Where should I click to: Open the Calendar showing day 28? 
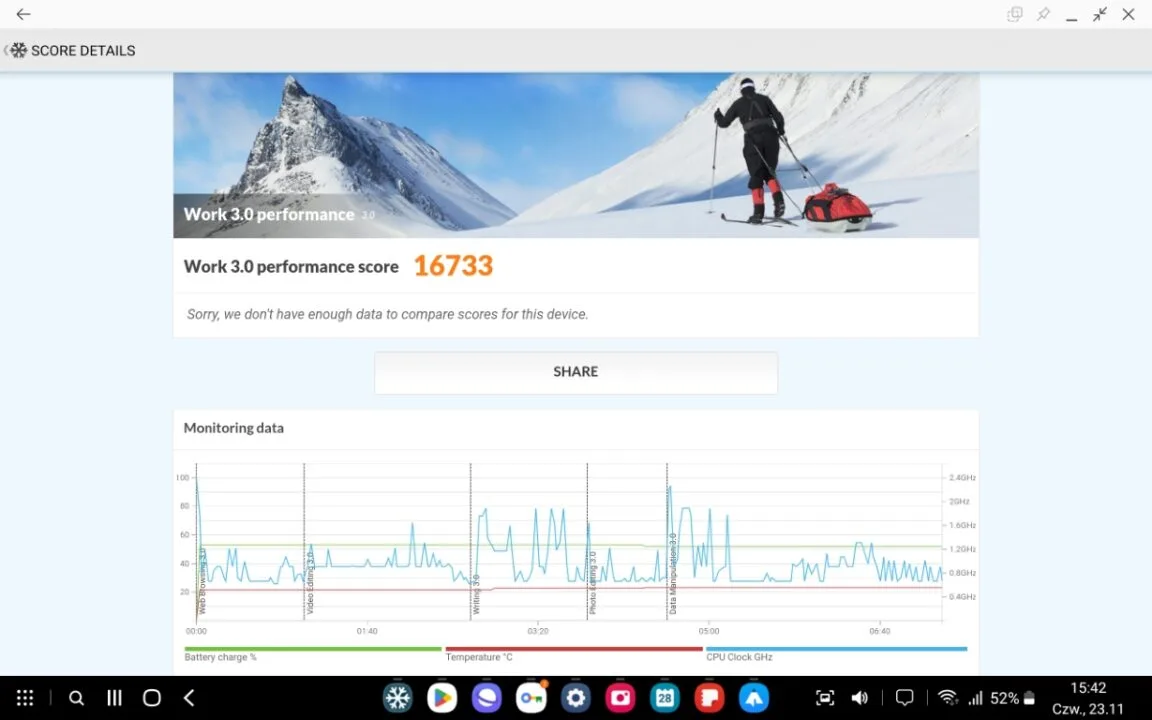[665, 697]
